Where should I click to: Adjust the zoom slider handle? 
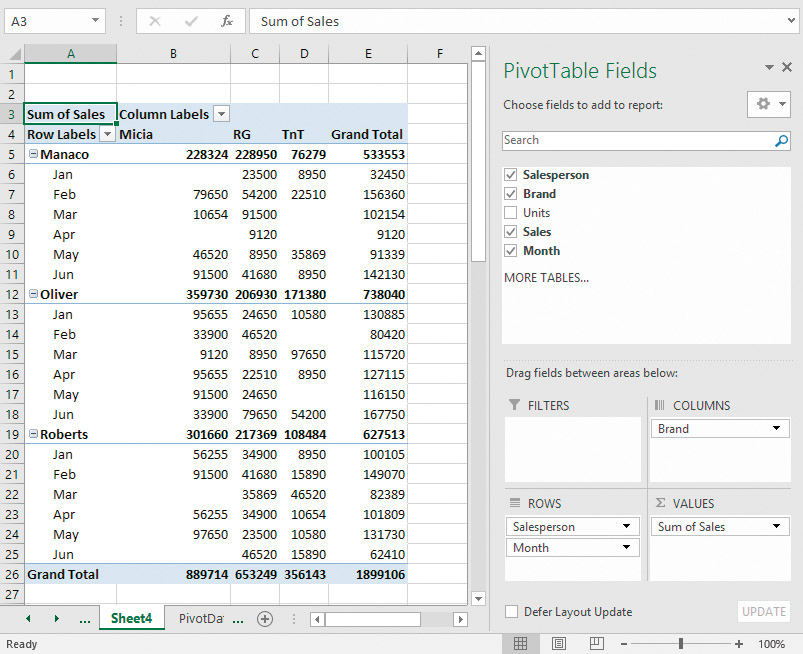[x=681, y=644]
